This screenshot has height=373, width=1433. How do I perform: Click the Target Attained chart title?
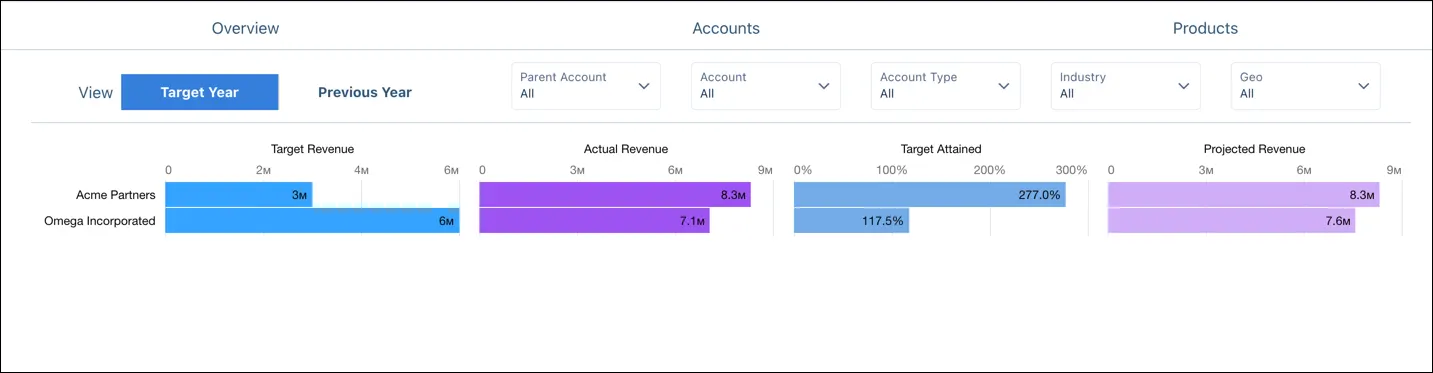[941, 149]
